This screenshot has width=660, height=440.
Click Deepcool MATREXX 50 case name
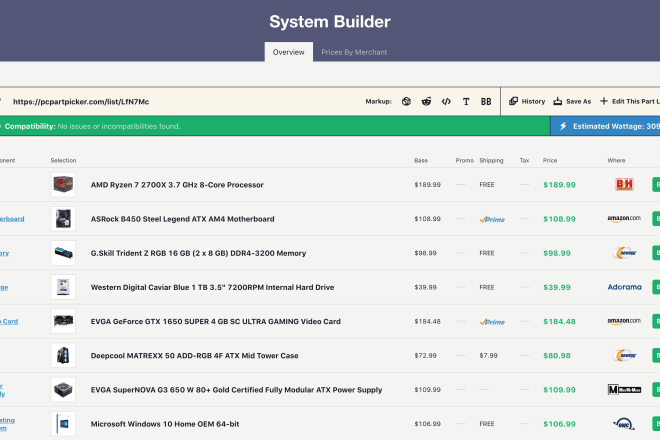point(194,355)
